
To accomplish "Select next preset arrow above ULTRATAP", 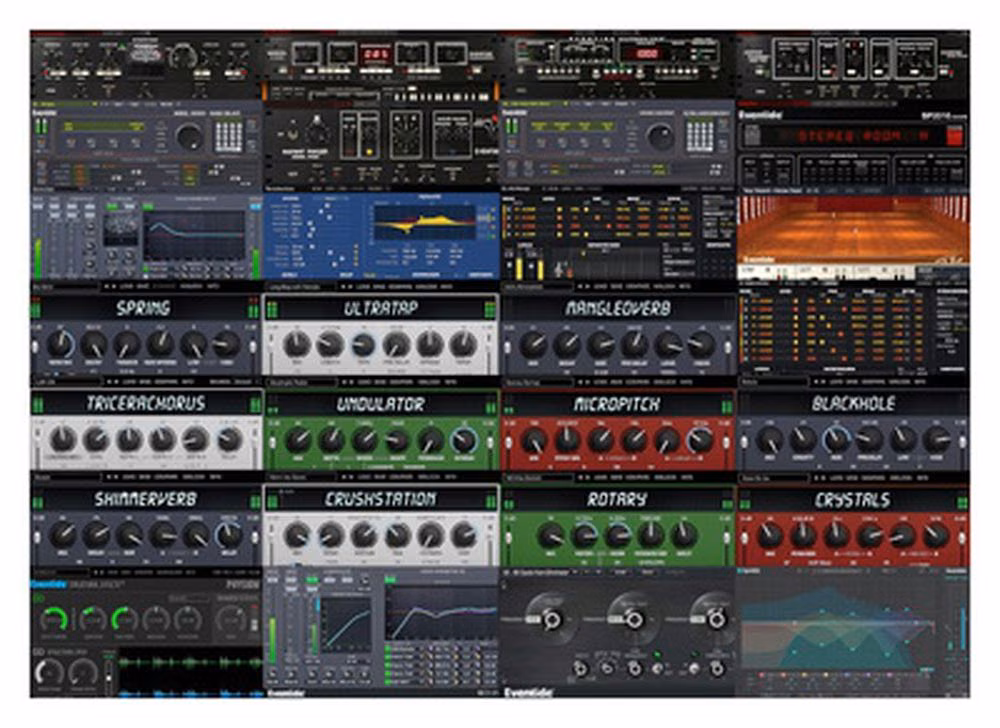I will pos(351,287).
